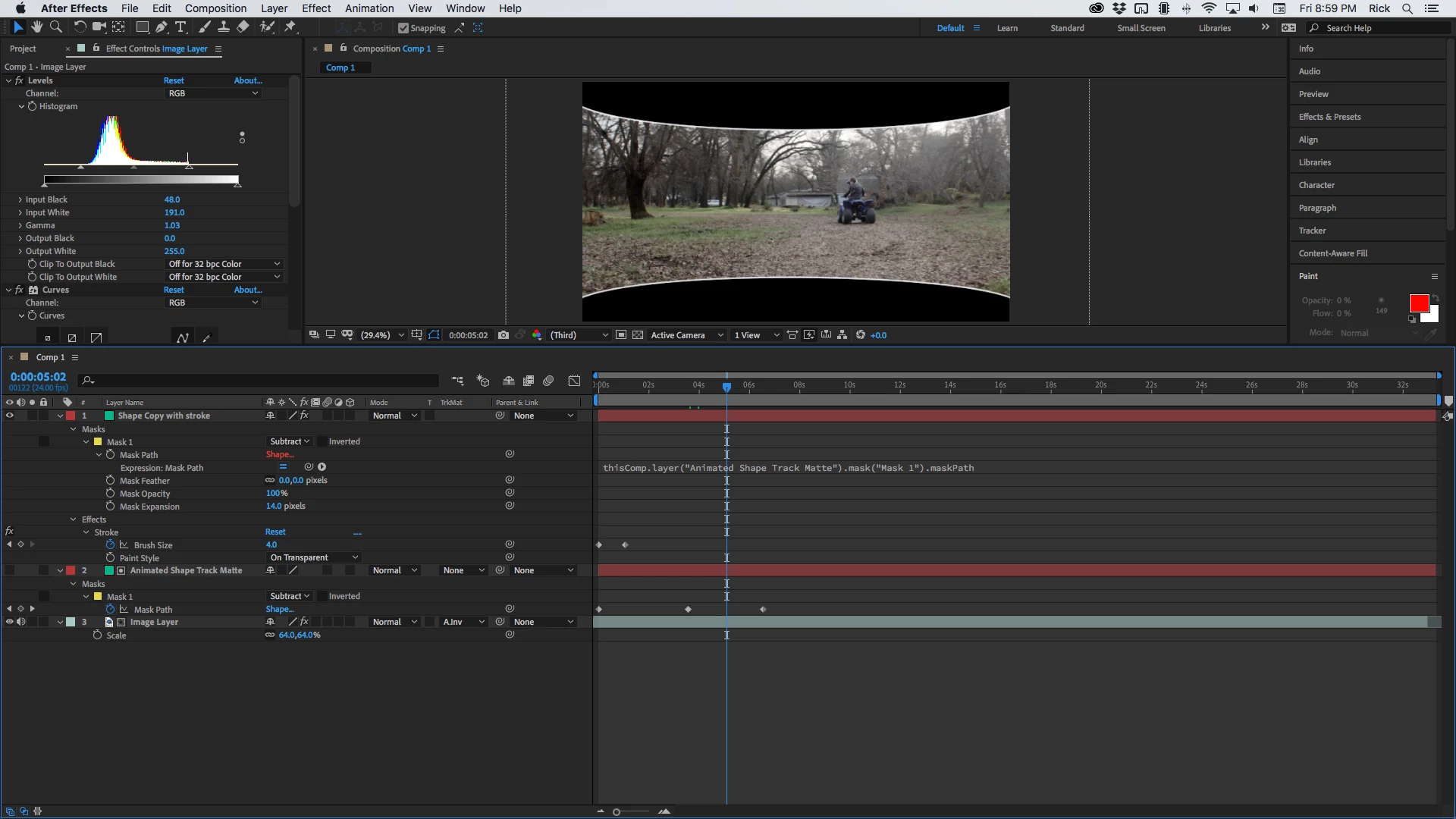Select the Zoom tool
Viewport: 1456px width, 819px height.
coord(55,27)
